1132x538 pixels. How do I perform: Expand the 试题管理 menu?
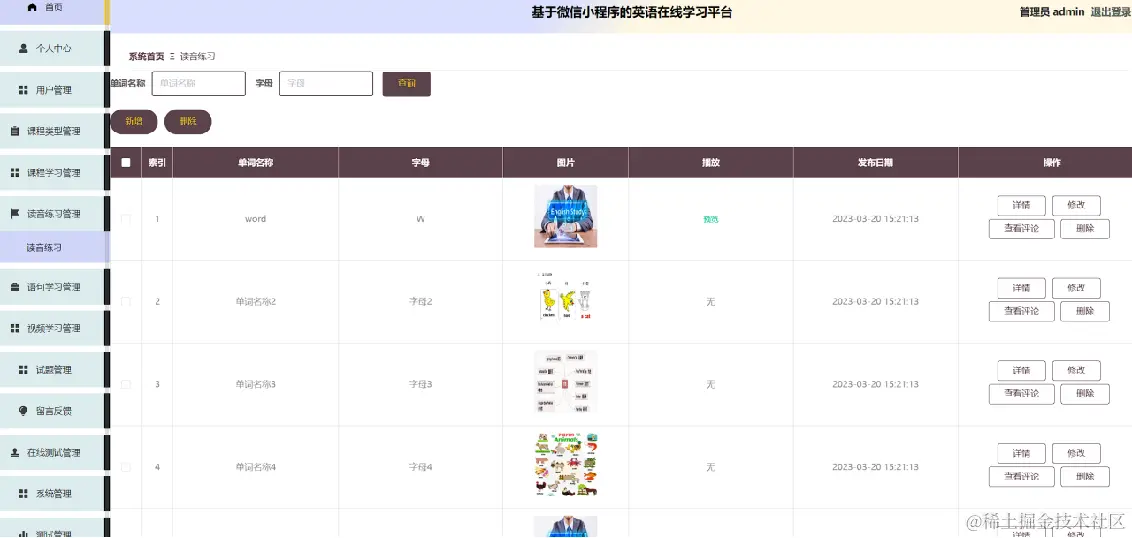(x=52, y=370)
